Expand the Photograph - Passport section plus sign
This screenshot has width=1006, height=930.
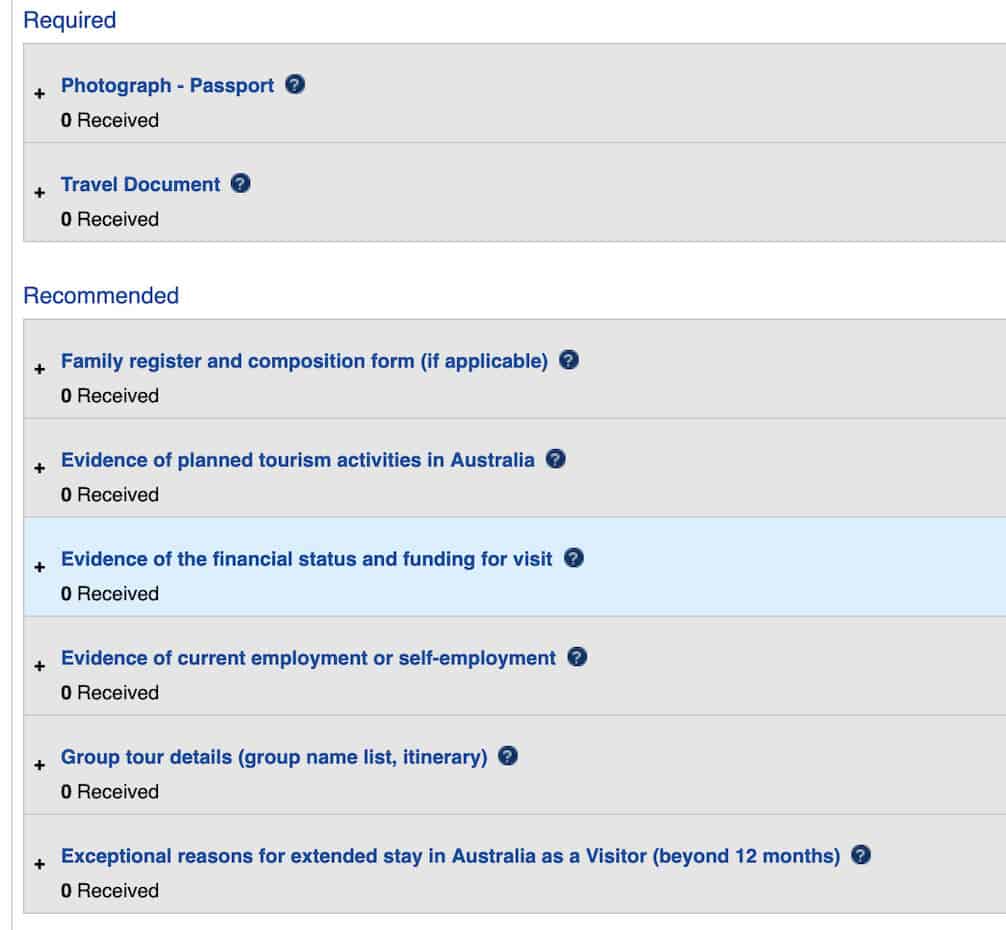tap(40, 94)
